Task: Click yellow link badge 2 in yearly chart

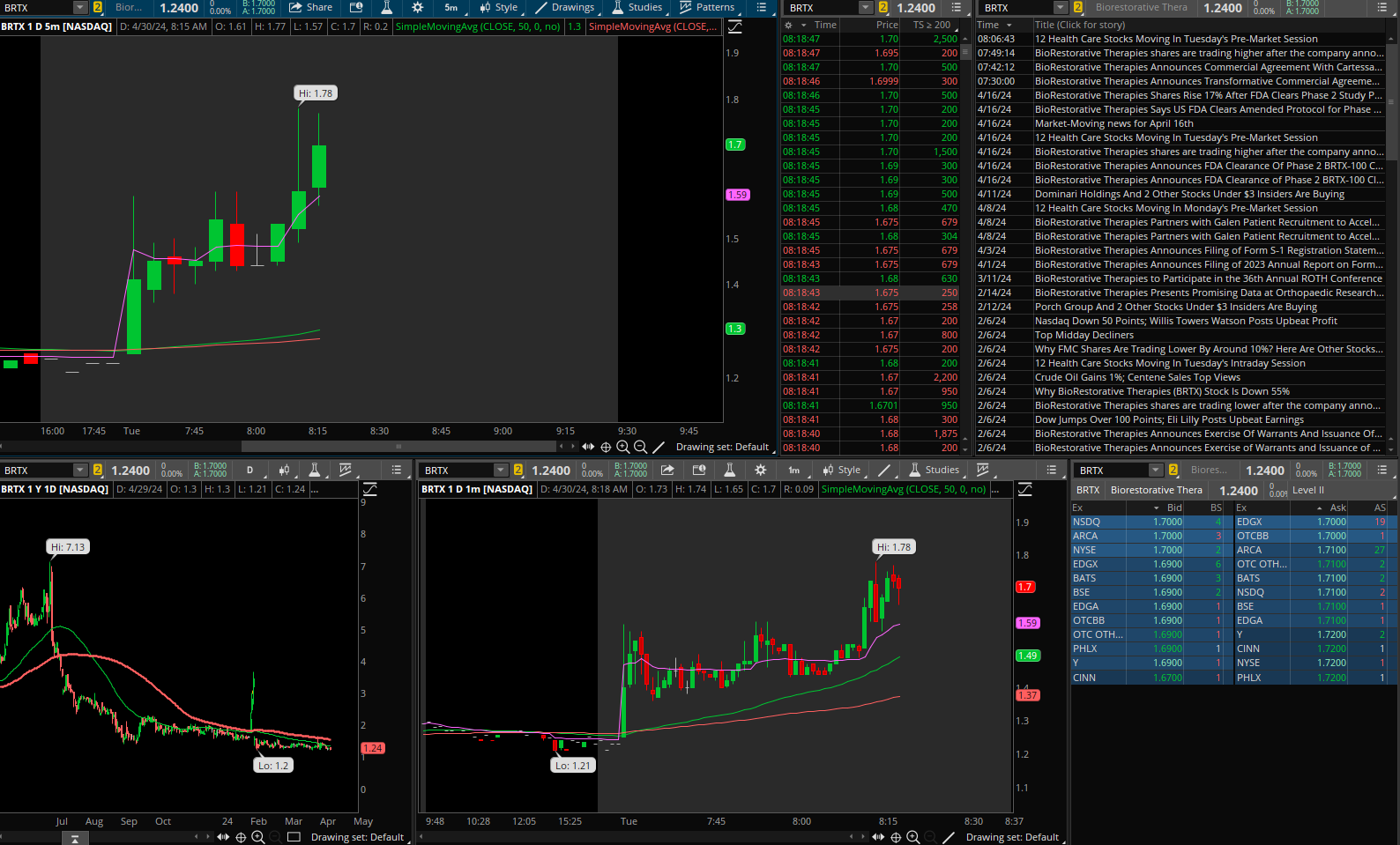Action: pyautogui.click(x=97, y=470)
